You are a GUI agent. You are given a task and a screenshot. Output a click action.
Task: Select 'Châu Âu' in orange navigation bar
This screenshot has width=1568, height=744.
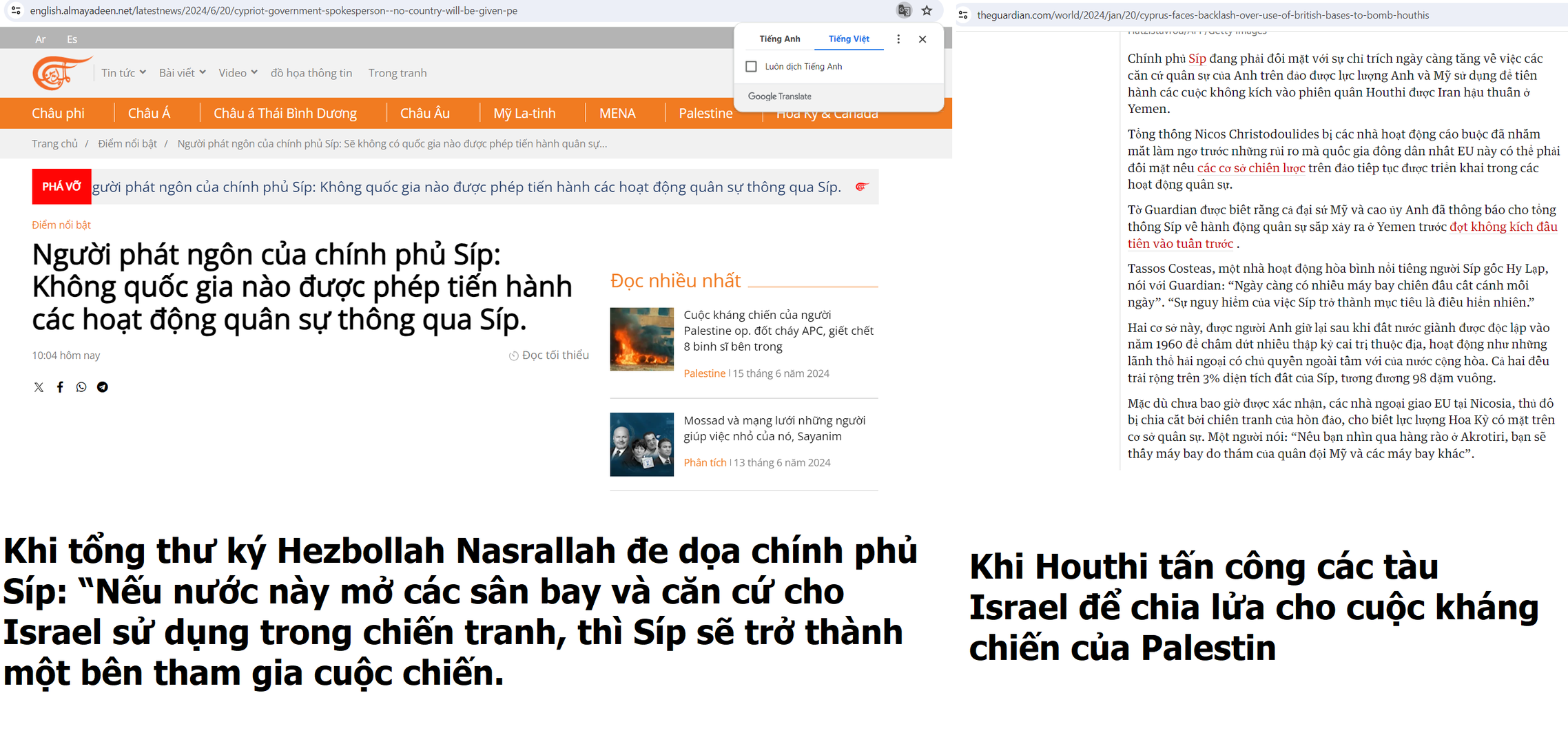pos(424,114)
